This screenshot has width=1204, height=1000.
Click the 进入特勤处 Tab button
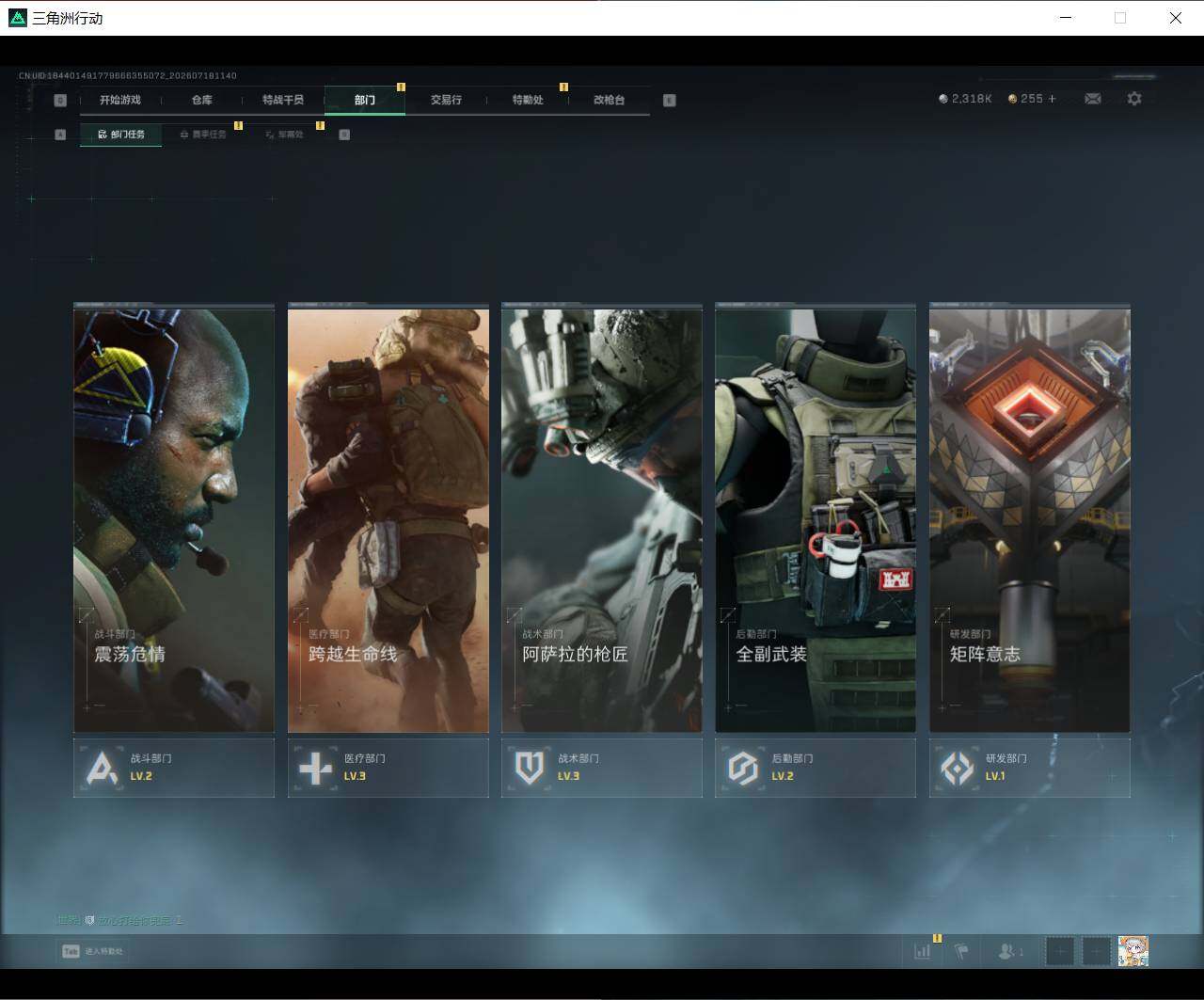click(x=92, y=951)
